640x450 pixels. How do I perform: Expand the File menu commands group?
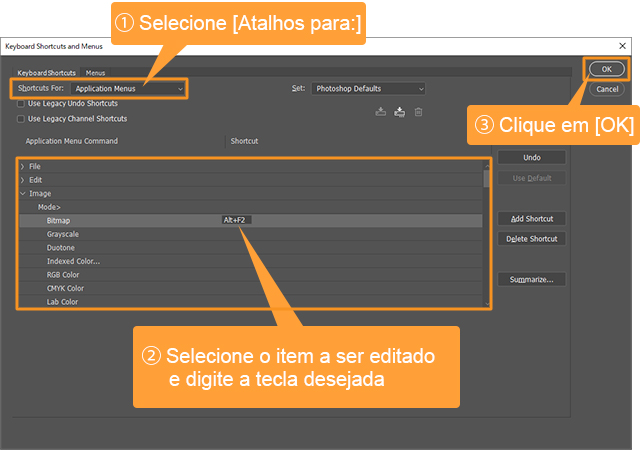click(x=23, y=166)
